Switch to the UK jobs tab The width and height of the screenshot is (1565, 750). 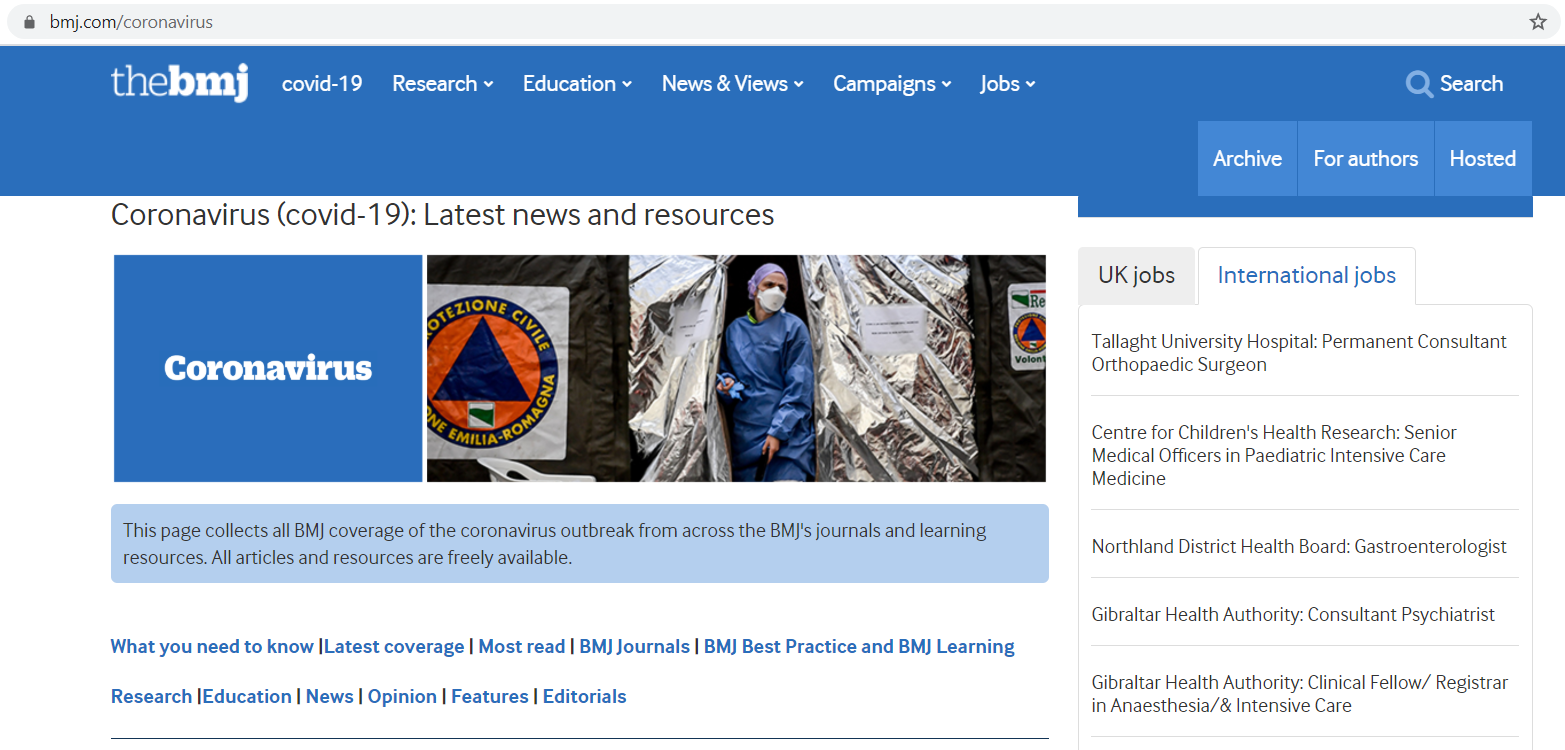(1137, 276)
